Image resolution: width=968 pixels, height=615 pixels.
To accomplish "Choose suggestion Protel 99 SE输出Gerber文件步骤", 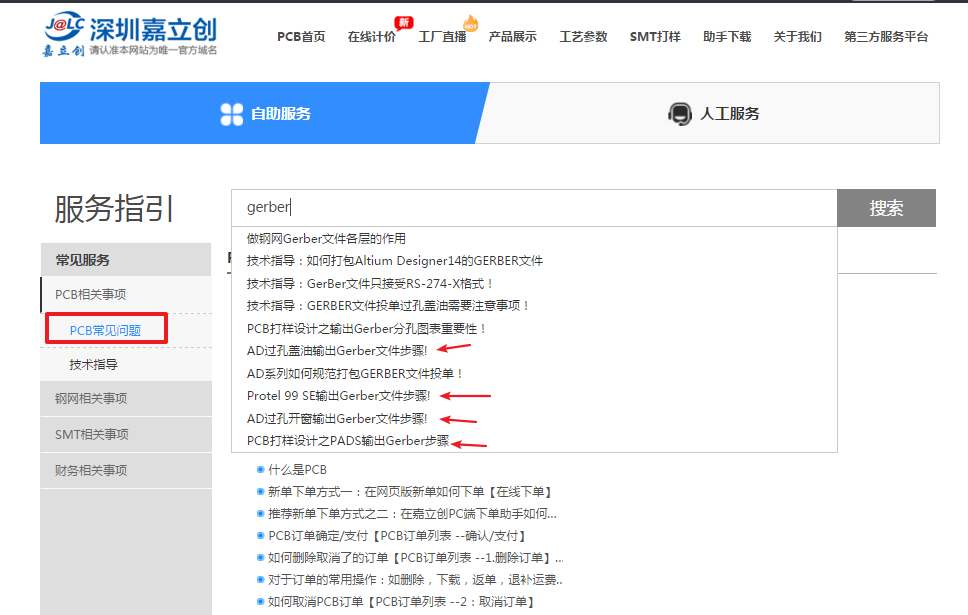I will [337, 396].
